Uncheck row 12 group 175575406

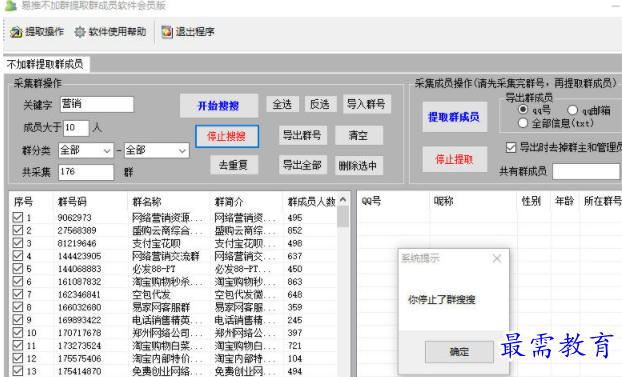point(18,358)
